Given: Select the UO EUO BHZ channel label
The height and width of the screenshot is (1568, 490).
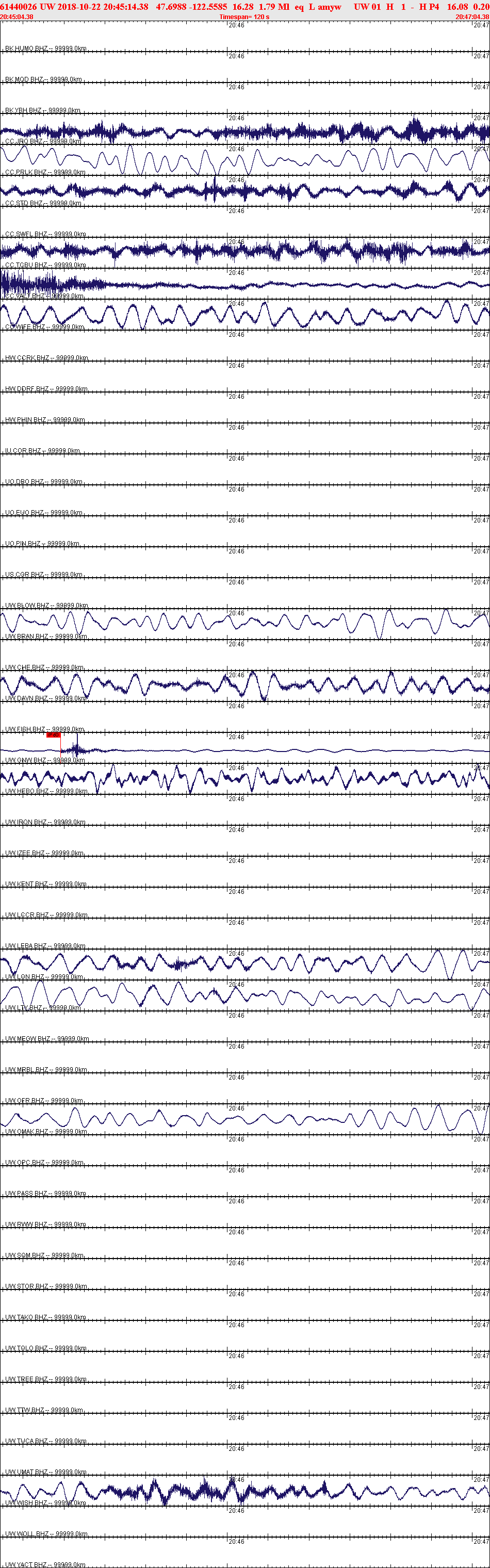Looking at the screenshot, I should coord(44,513).
